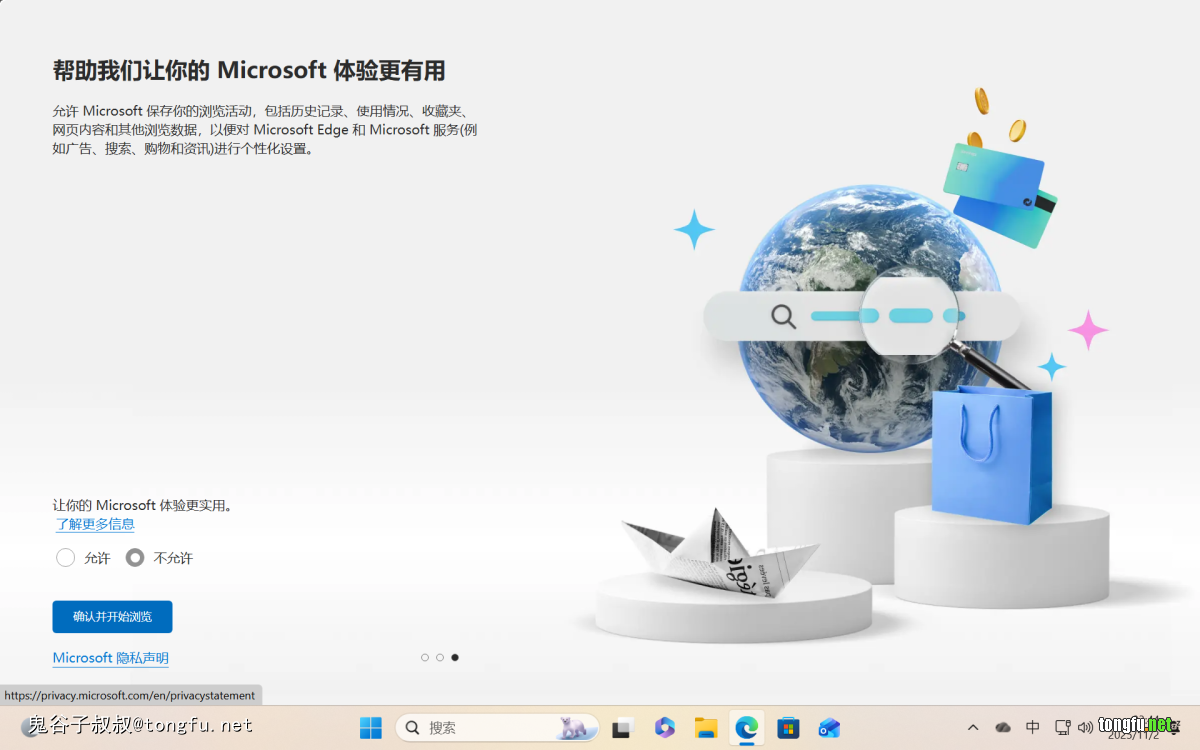Screen dimensions: 1200x750
Task: Click the OneDrive cloud tray icon
Action: pyautogui.click(x=1003, y=728)
